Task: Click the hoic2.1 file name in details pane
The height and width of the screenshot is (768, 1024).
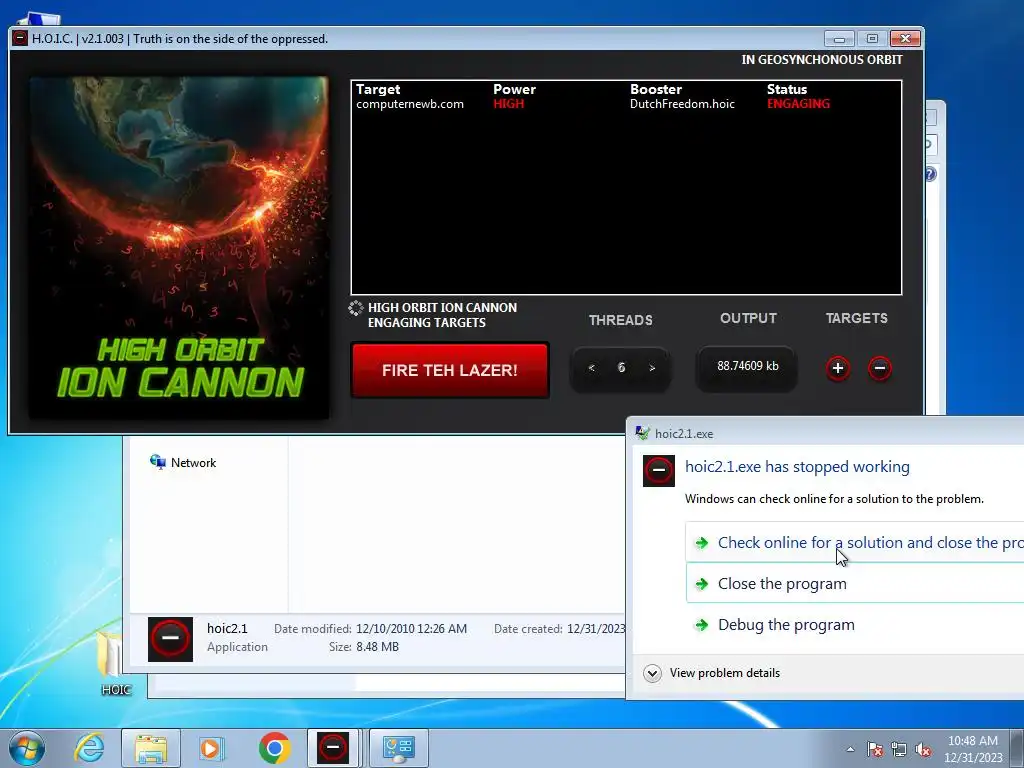Action: pyautogui.click(x=227, y=628)
